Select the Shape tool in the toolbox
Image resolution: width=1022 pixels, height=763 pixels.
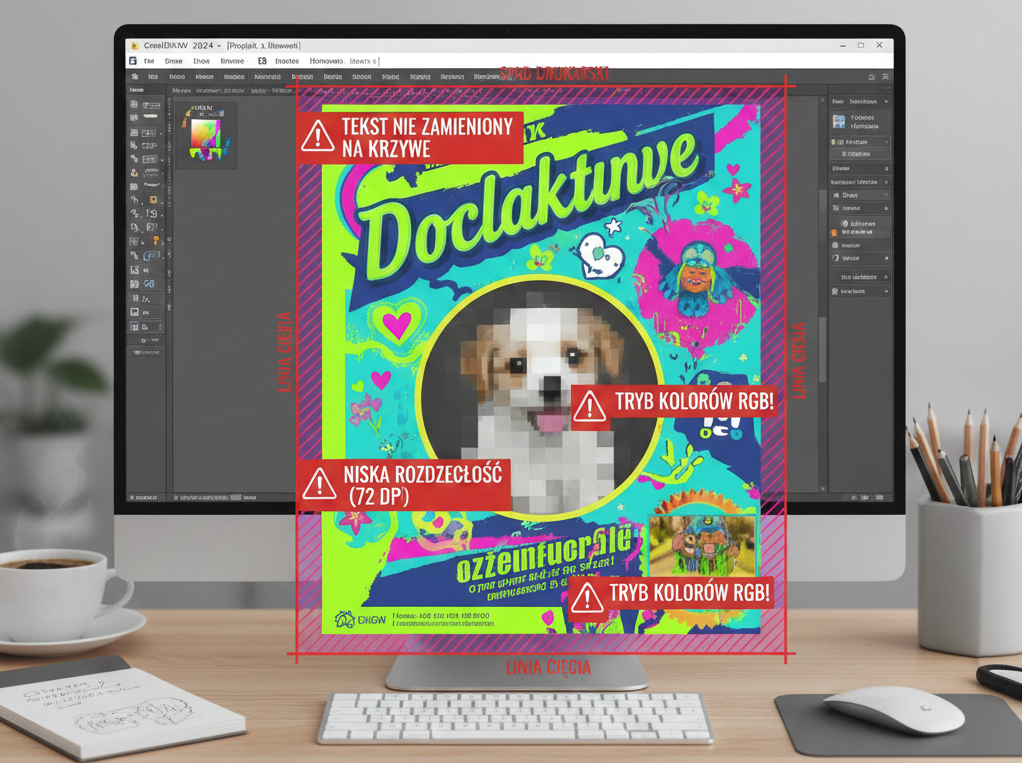pos(133,120)
